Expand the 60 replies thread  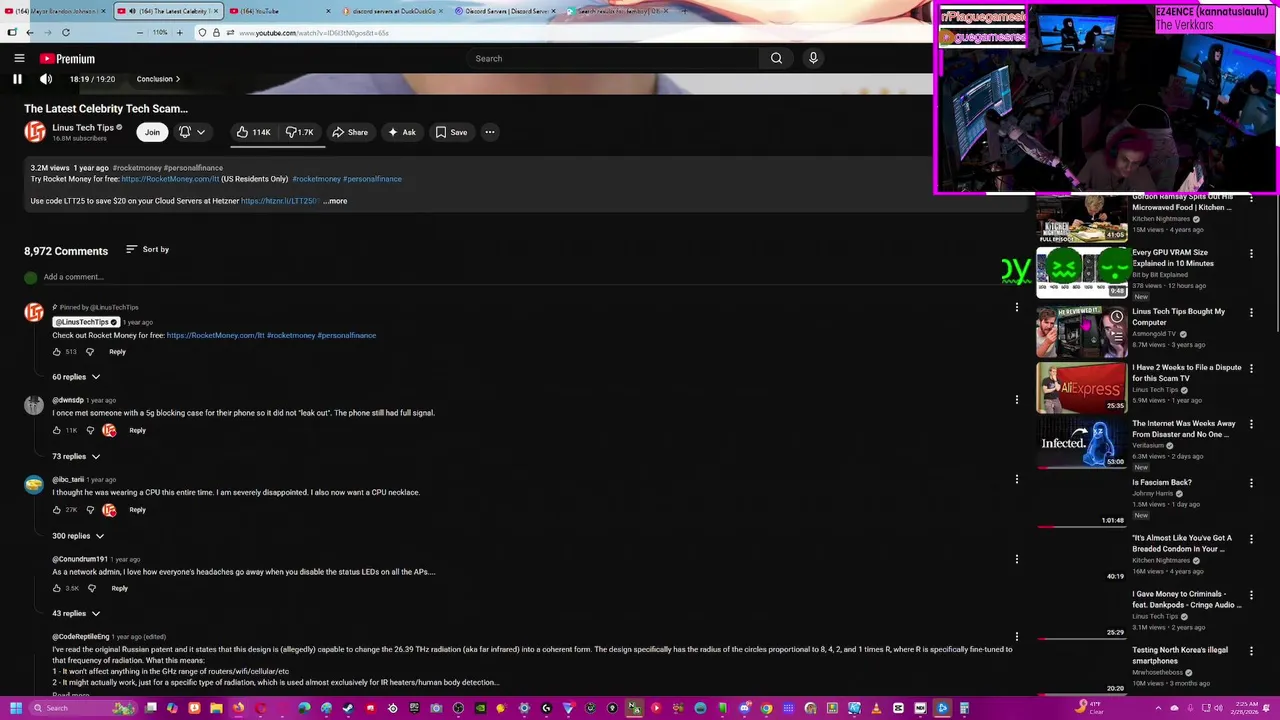(76, 377)
